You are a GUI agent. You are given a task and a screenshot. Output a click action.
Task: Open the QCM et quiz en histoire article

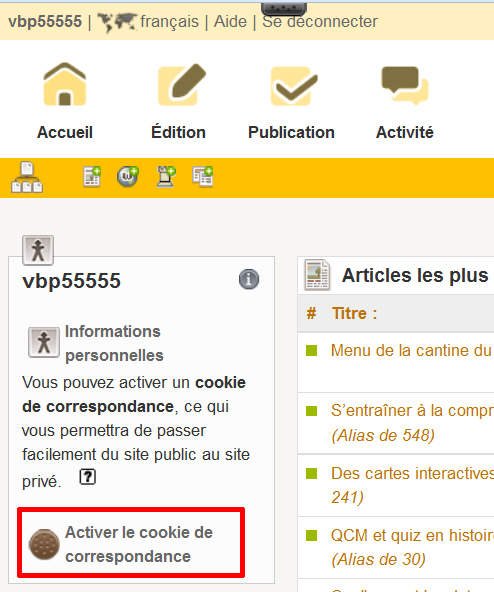(412, 535)
